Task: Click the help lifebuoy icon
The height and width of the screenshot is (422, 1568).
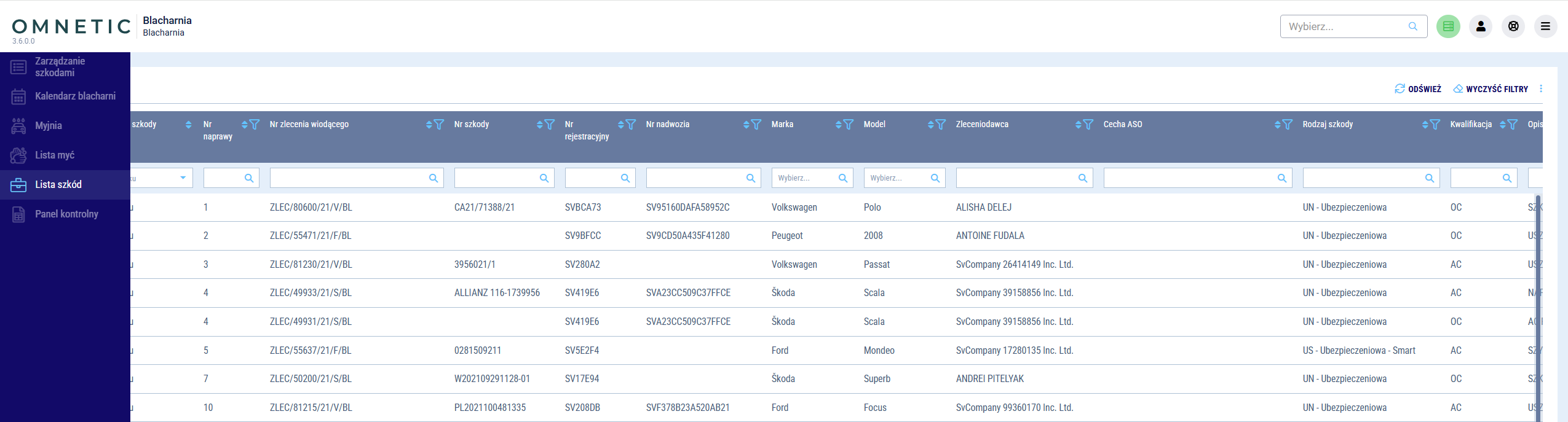Action: click(1513, 26)
